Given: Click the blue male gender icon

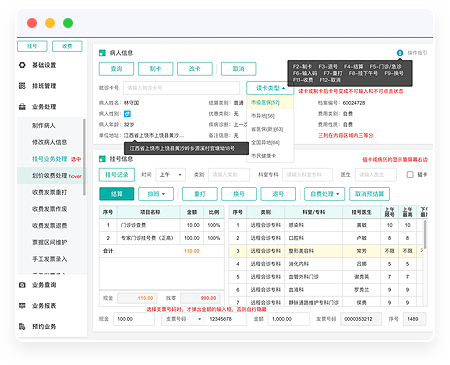Looking at the screenshot, I should pos(127,114).
